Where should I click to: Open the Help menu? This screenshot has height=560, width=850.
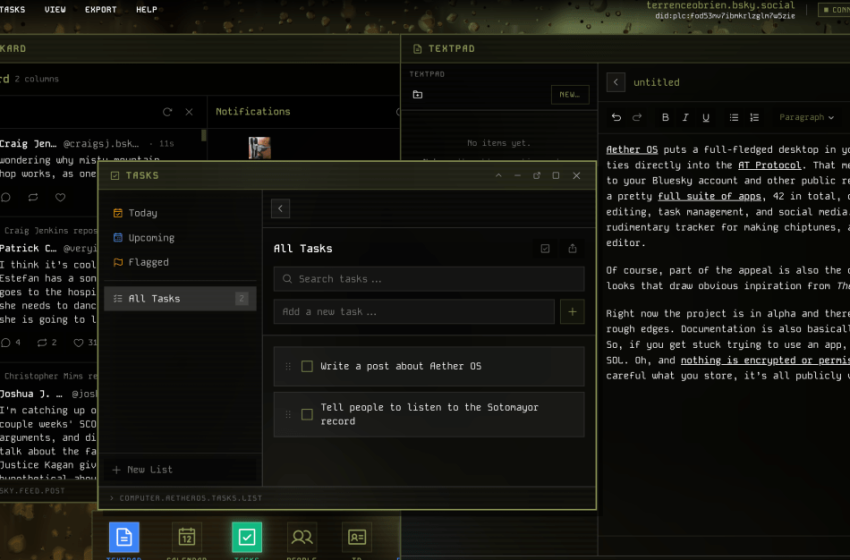coord(146,10)
